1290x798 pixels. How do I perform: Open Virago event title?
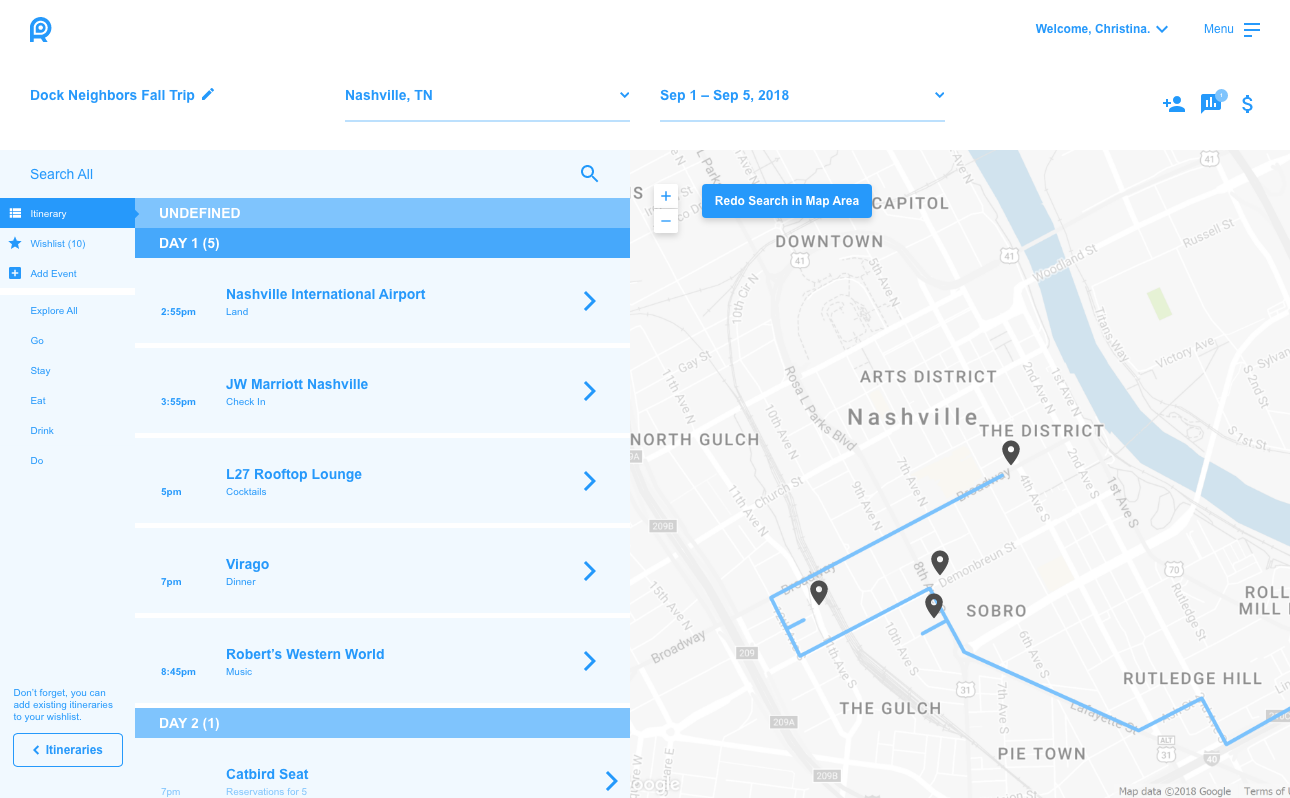point(247,564)
